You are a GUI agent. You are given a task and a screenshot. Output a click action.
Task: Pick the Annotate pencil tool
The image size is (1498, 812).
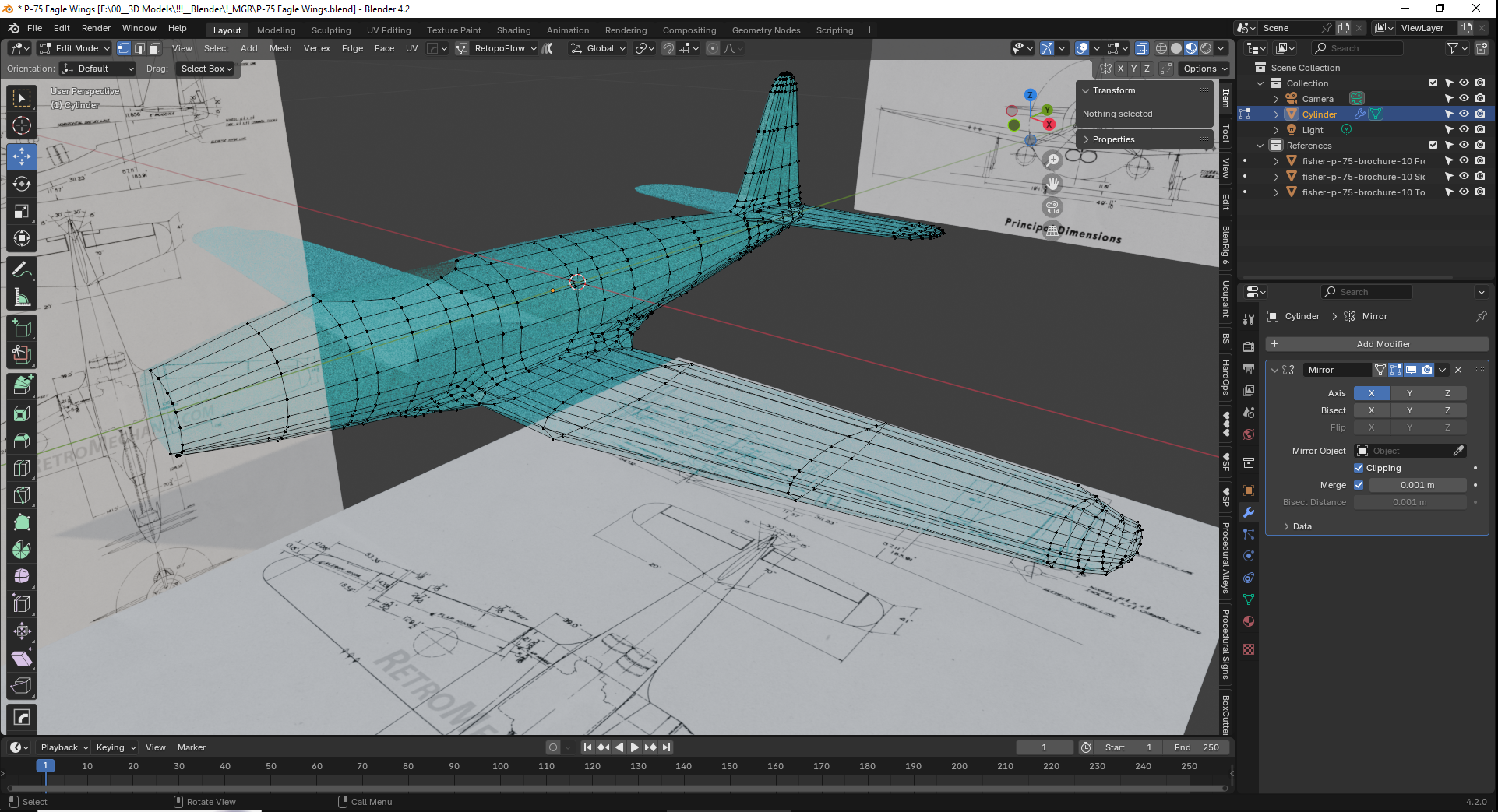tap(22, 270)
